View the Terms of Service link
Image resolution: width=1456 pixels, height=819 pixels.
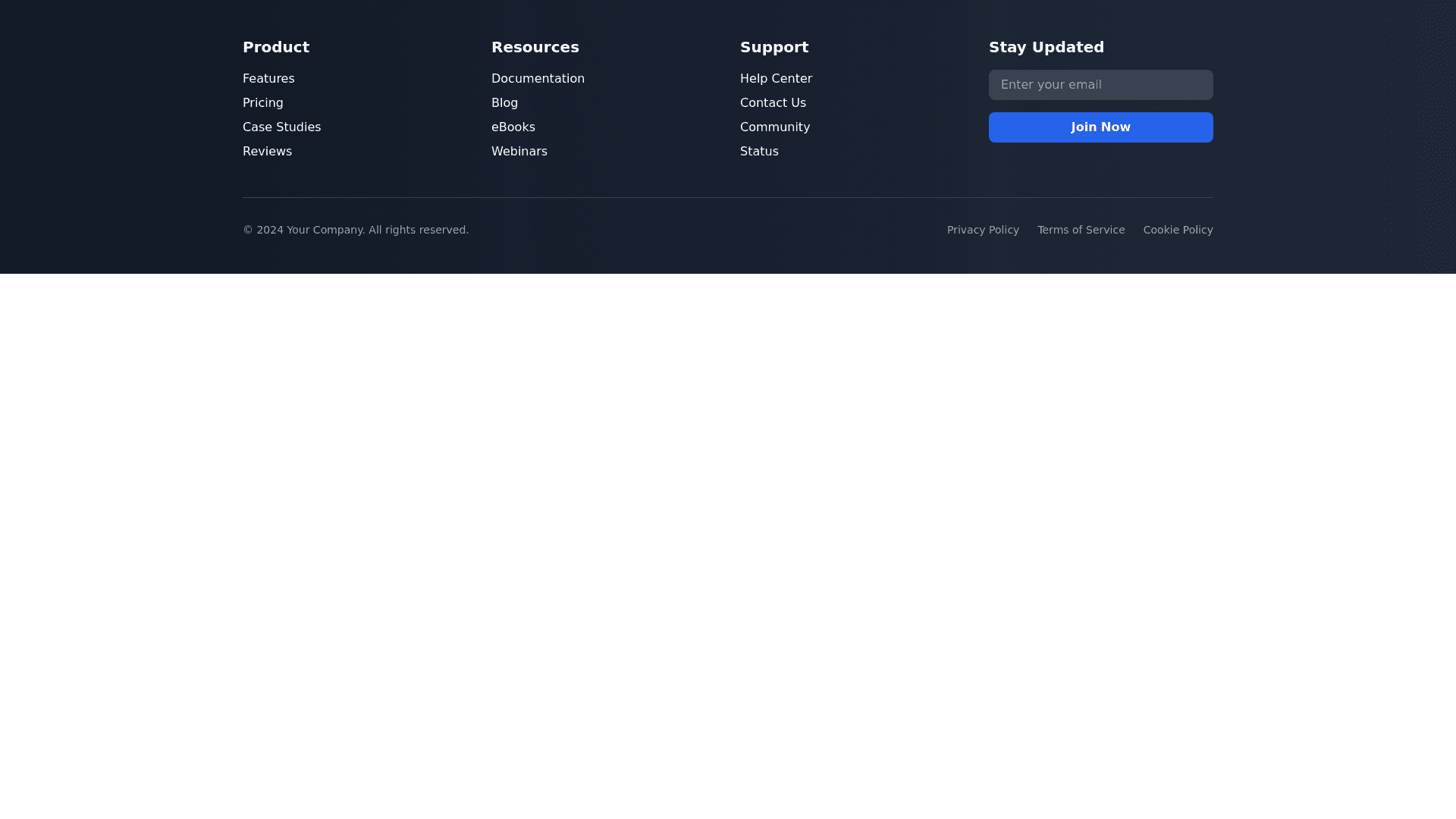coord(1081,230)
